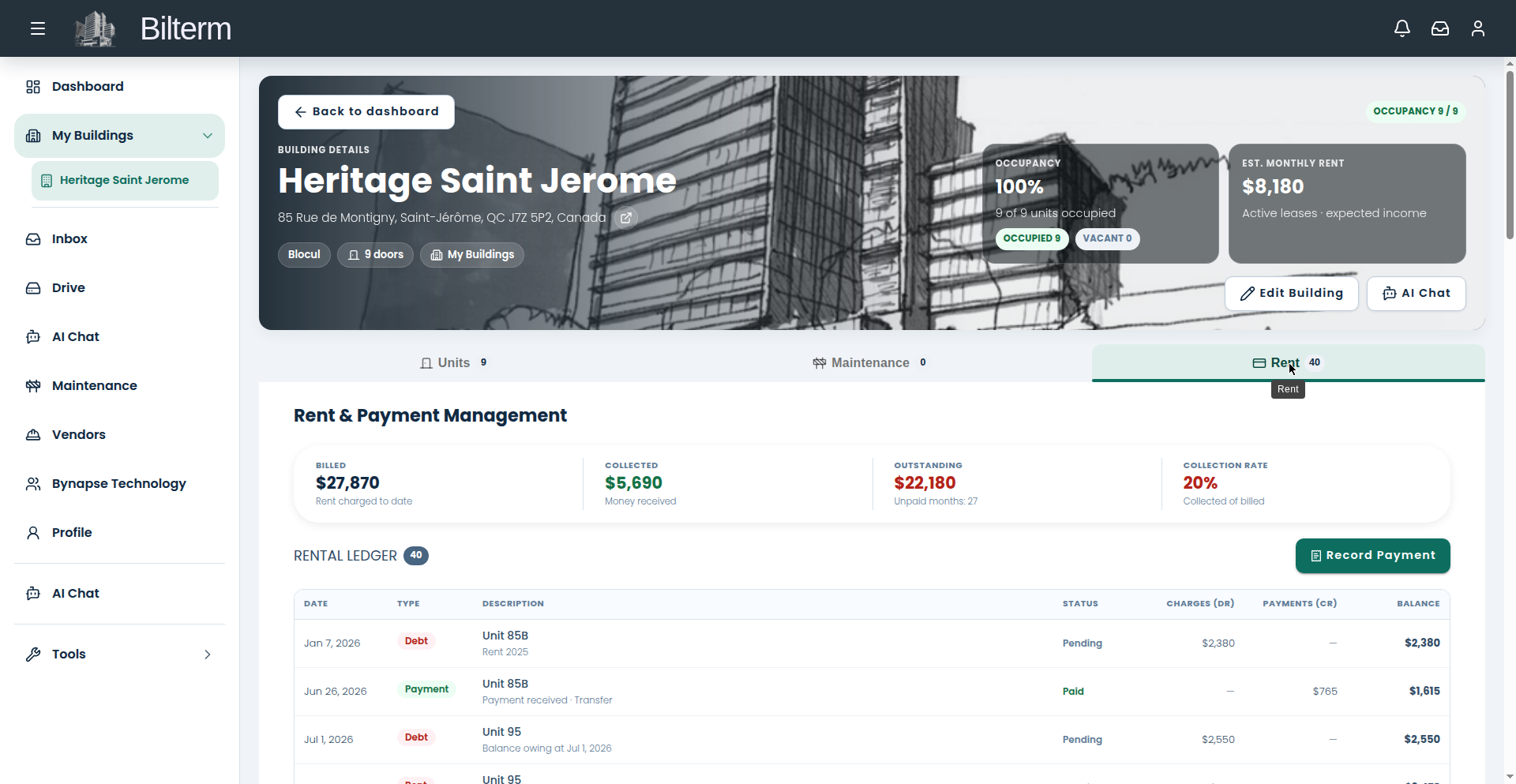The image size is (1516, 784).
Task: Click the $2,550 balance value
Action: pyautogui.click(x=1422, y=740)
